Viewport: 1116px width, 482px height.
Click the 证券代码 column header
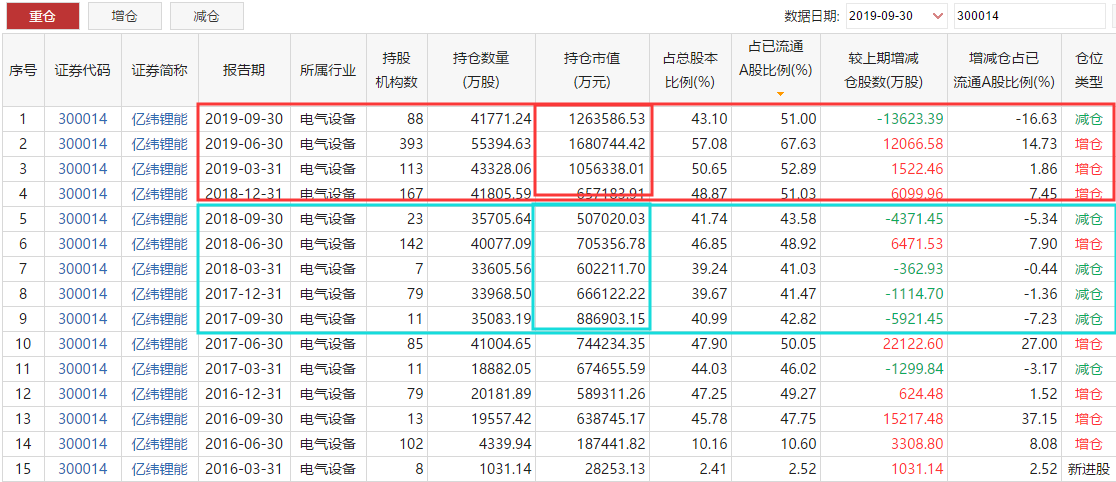tap(83, 70)
